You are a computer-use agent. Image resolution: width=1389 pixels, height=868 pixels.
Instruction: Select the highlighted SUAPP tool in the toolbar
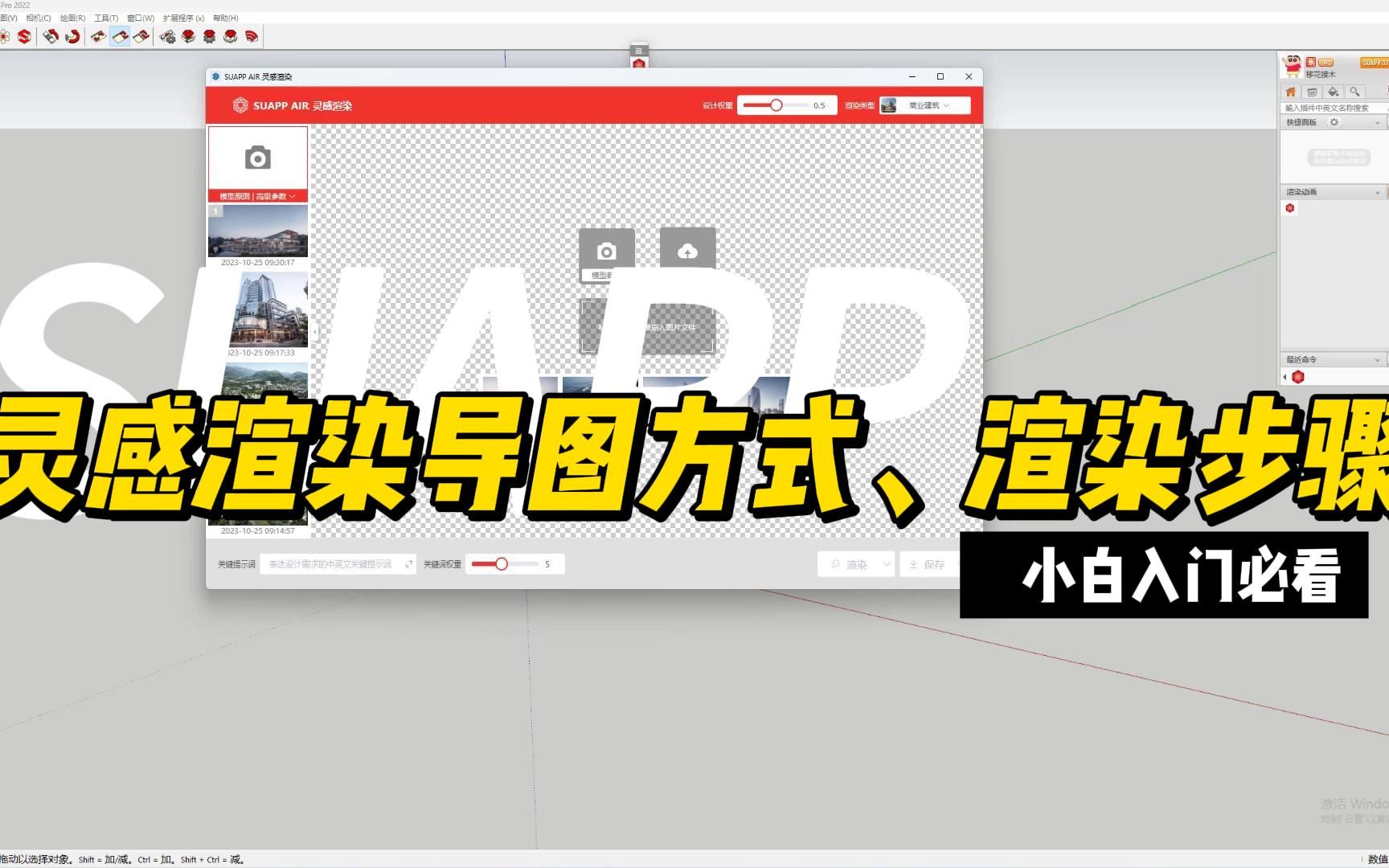point(121,36)
